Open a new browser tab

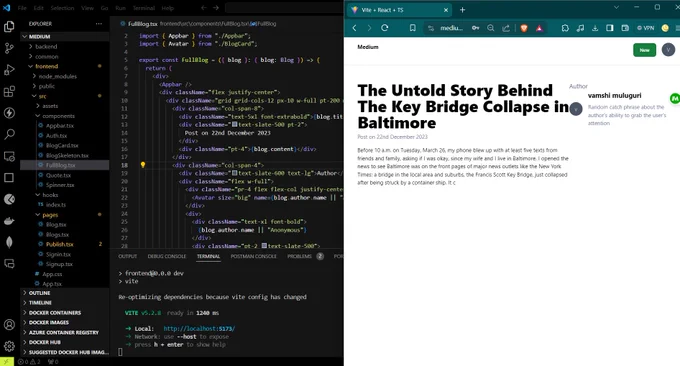[x=462, y=10]
